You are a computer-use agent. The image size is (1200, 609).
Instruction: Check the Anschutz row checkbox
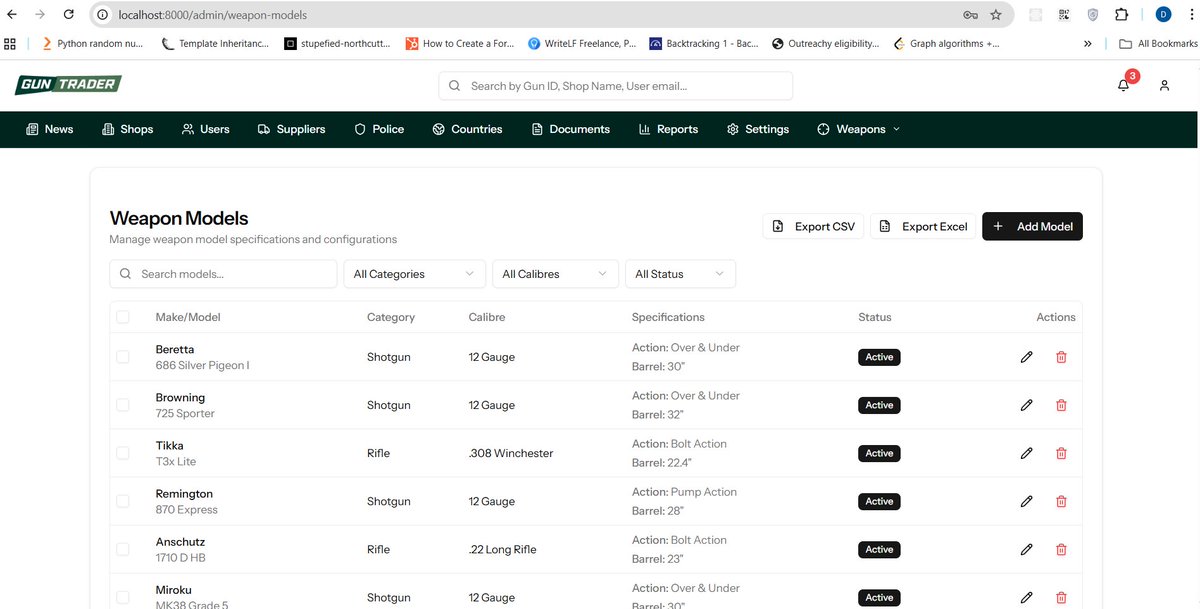pos(122,549)
